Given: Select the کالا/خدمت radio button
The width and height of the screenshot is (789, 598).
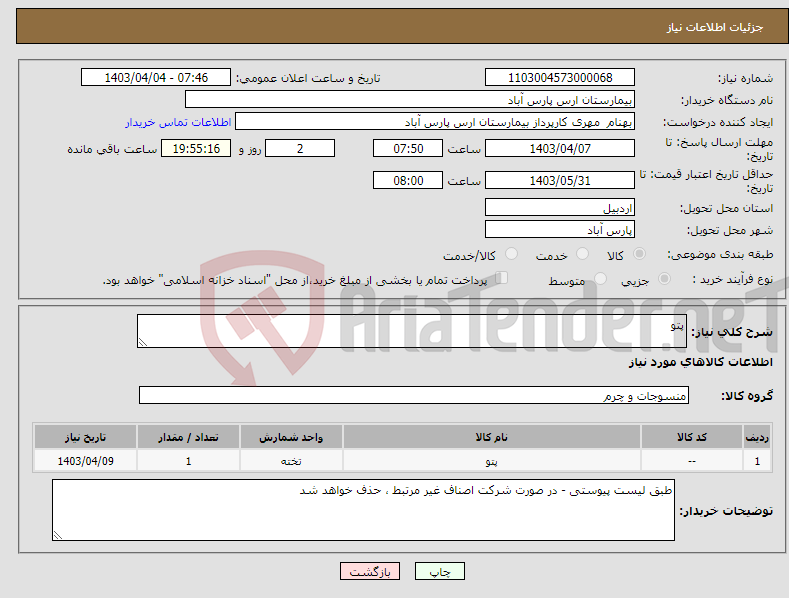Looking at the screenshot, I should pyautogui.click(x=511, y=254).
